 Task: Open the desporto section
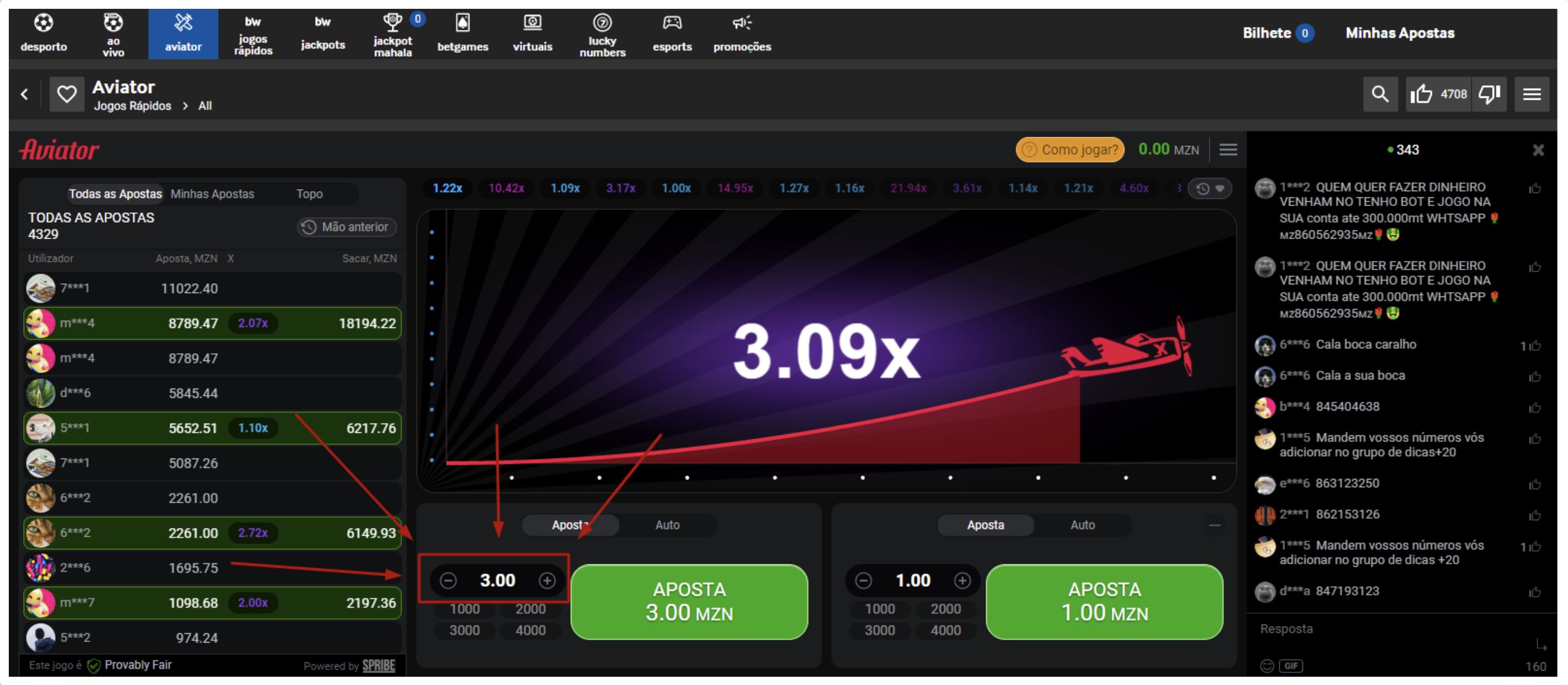[43, 34]
